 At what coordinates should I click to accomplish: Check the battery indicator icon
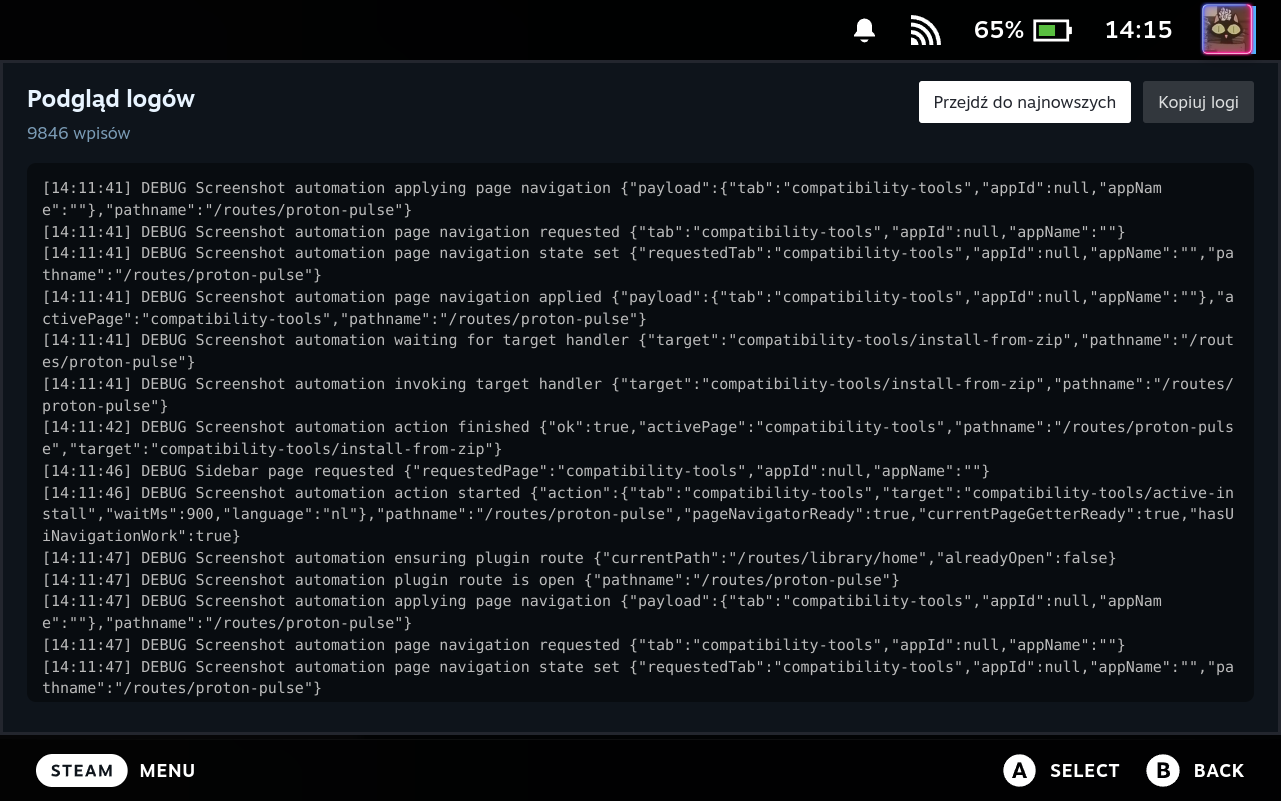pos(1052,30)
